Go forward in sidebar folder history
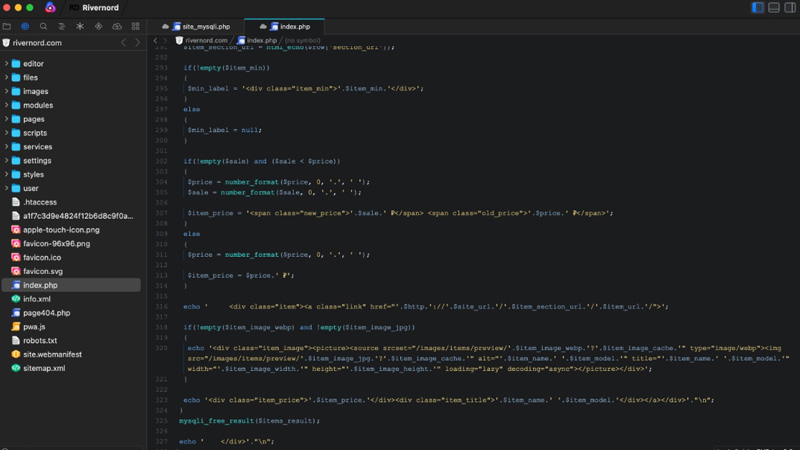This screenshot has width=800, height=450. (x=137, y=43)
